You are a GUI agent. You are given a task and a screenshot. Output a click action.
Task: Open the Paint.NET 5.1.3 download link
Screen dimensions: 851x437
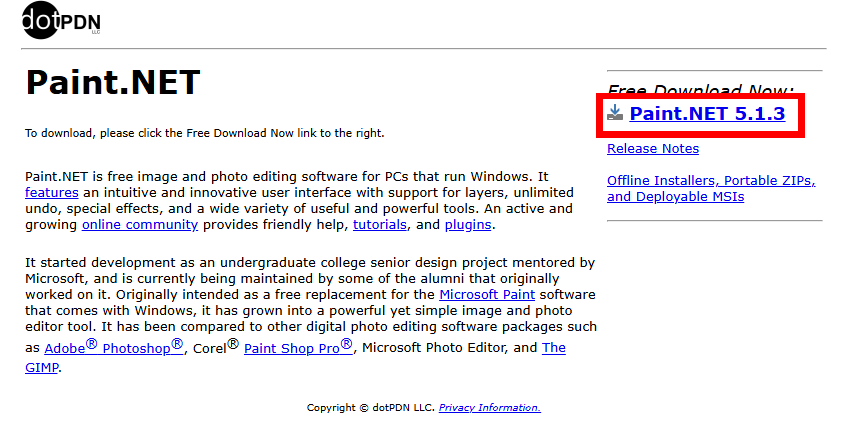coord(706,114)
